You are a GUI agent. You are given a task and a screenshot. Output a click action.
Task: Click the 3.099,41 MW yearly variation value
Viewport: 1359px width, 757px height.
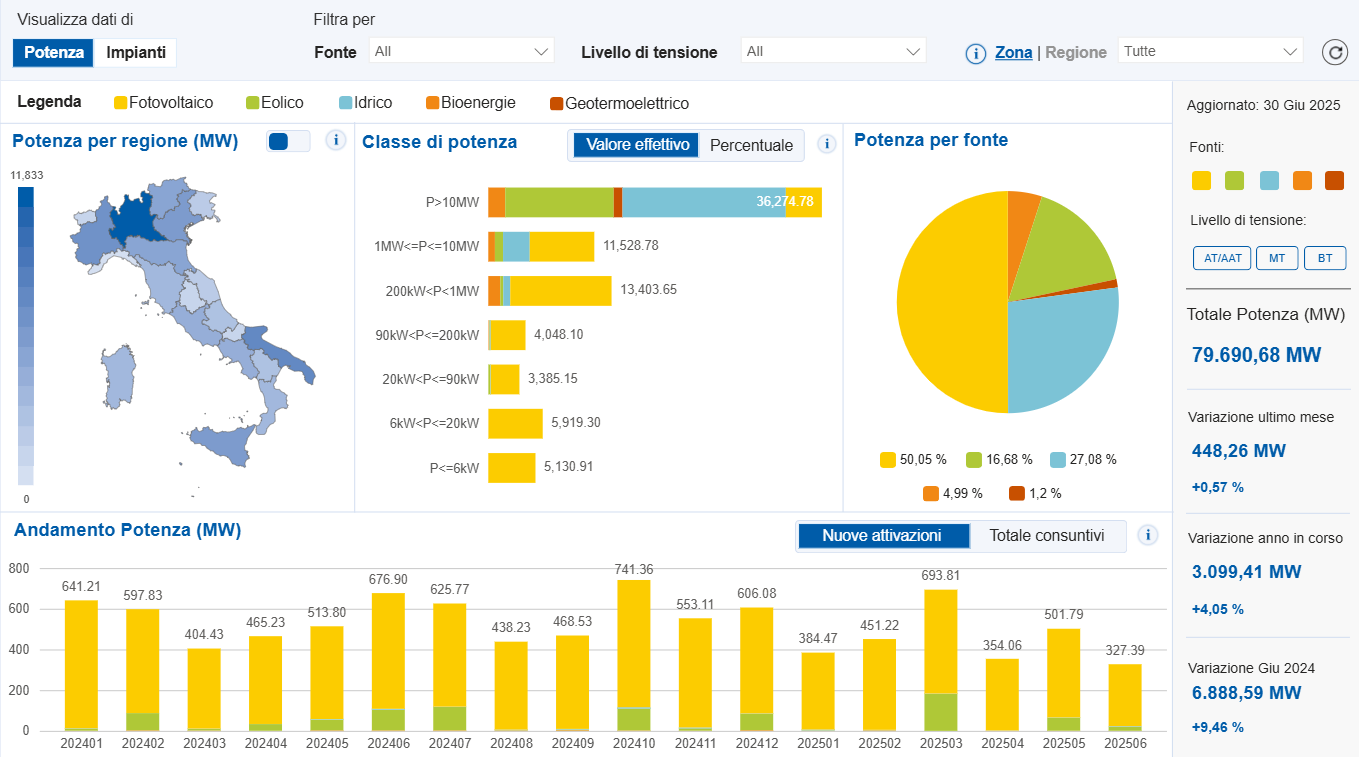pos(1247,572)
